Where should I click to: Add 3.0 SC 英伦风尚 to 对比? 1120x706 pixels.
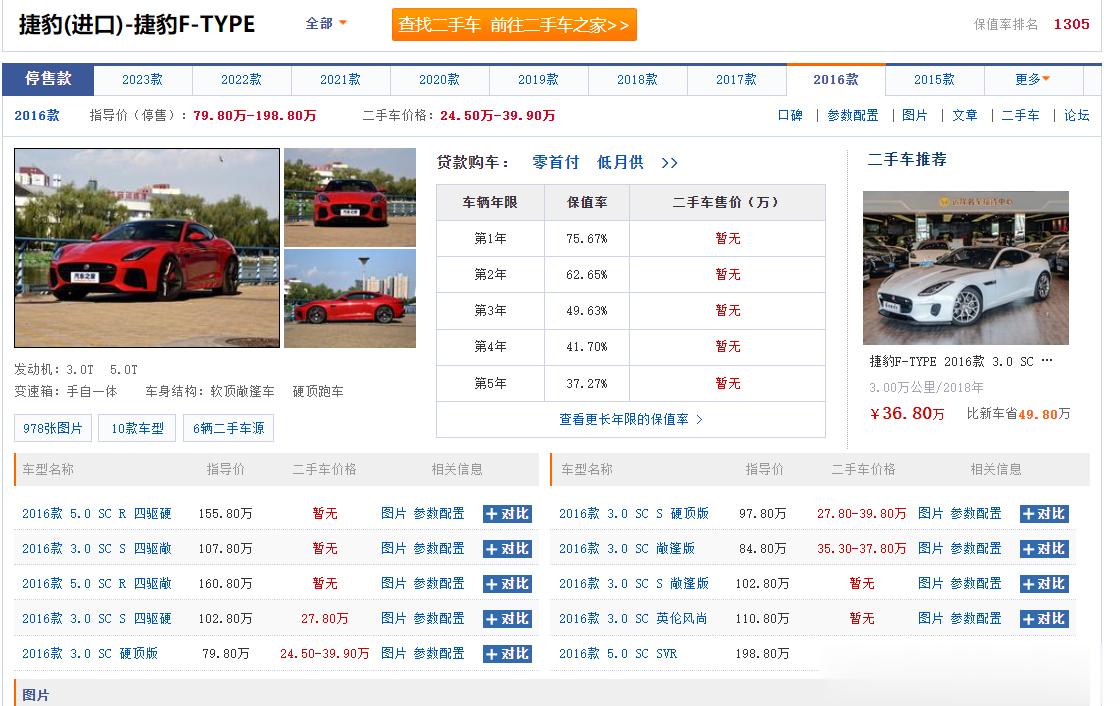(1044, 619)
